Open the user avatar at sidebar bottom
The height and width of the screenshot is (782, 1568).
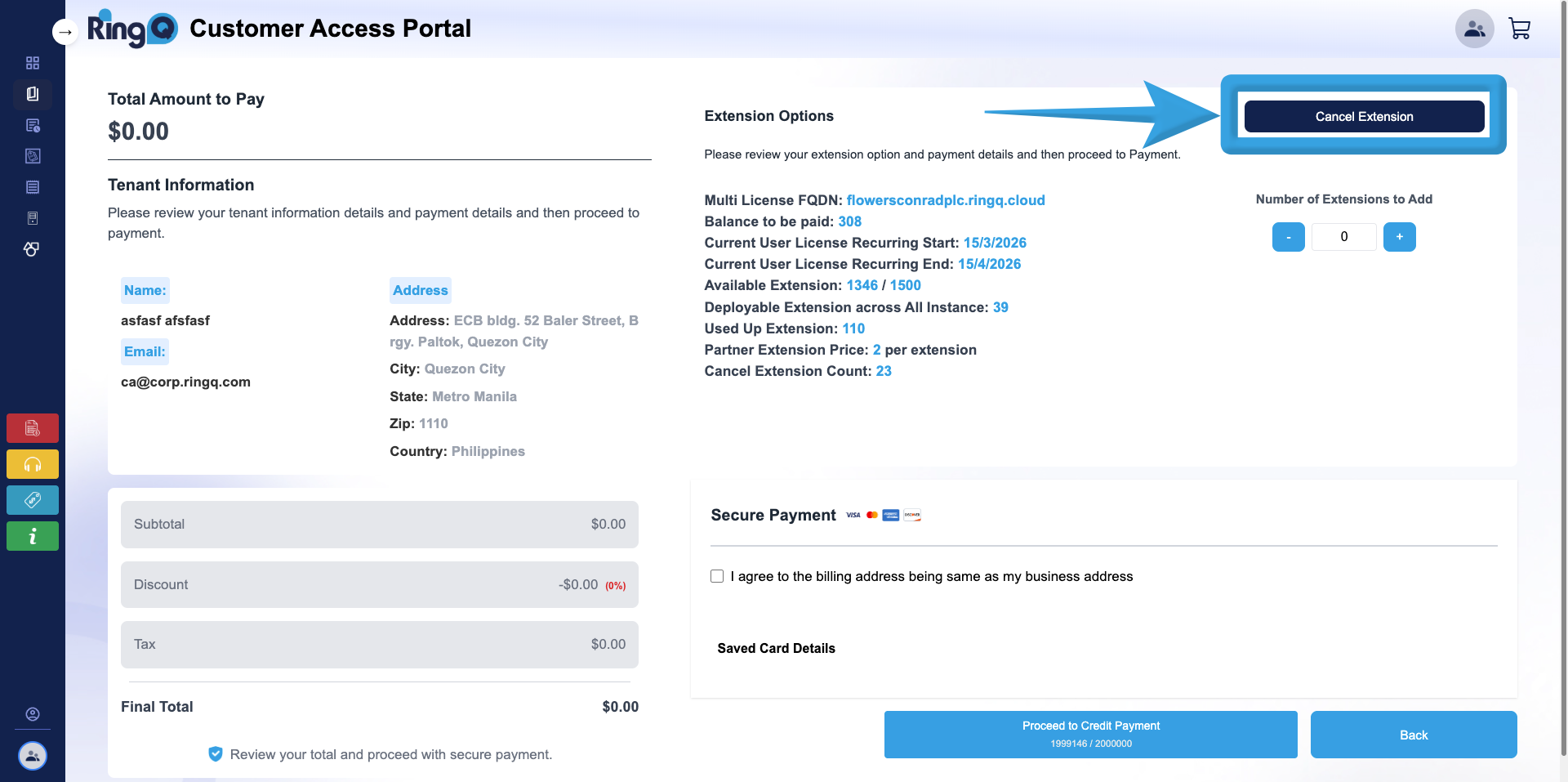(33, 756)
